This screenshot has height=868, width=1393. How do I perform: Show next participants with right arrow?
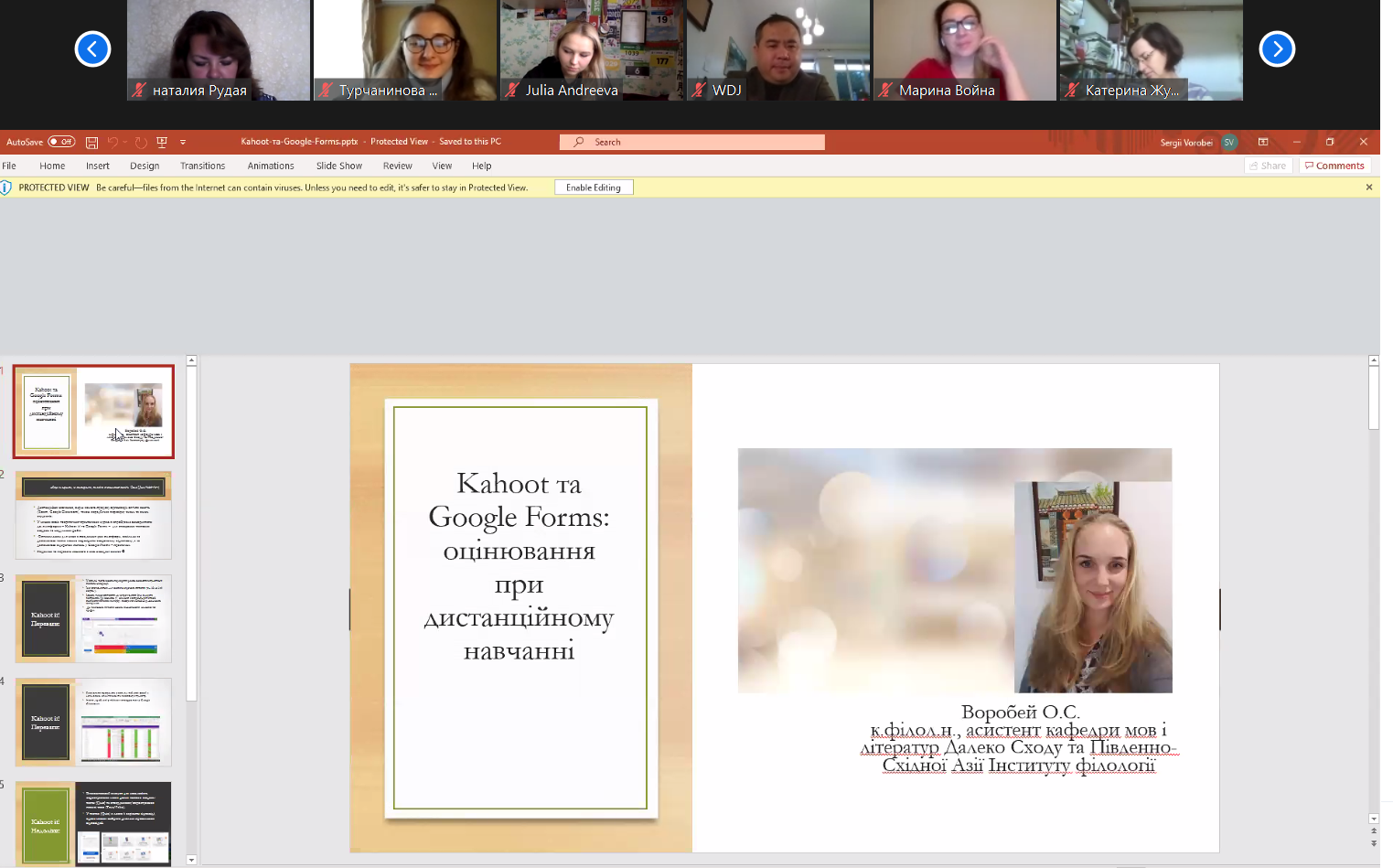click(x=1277, y=49)
